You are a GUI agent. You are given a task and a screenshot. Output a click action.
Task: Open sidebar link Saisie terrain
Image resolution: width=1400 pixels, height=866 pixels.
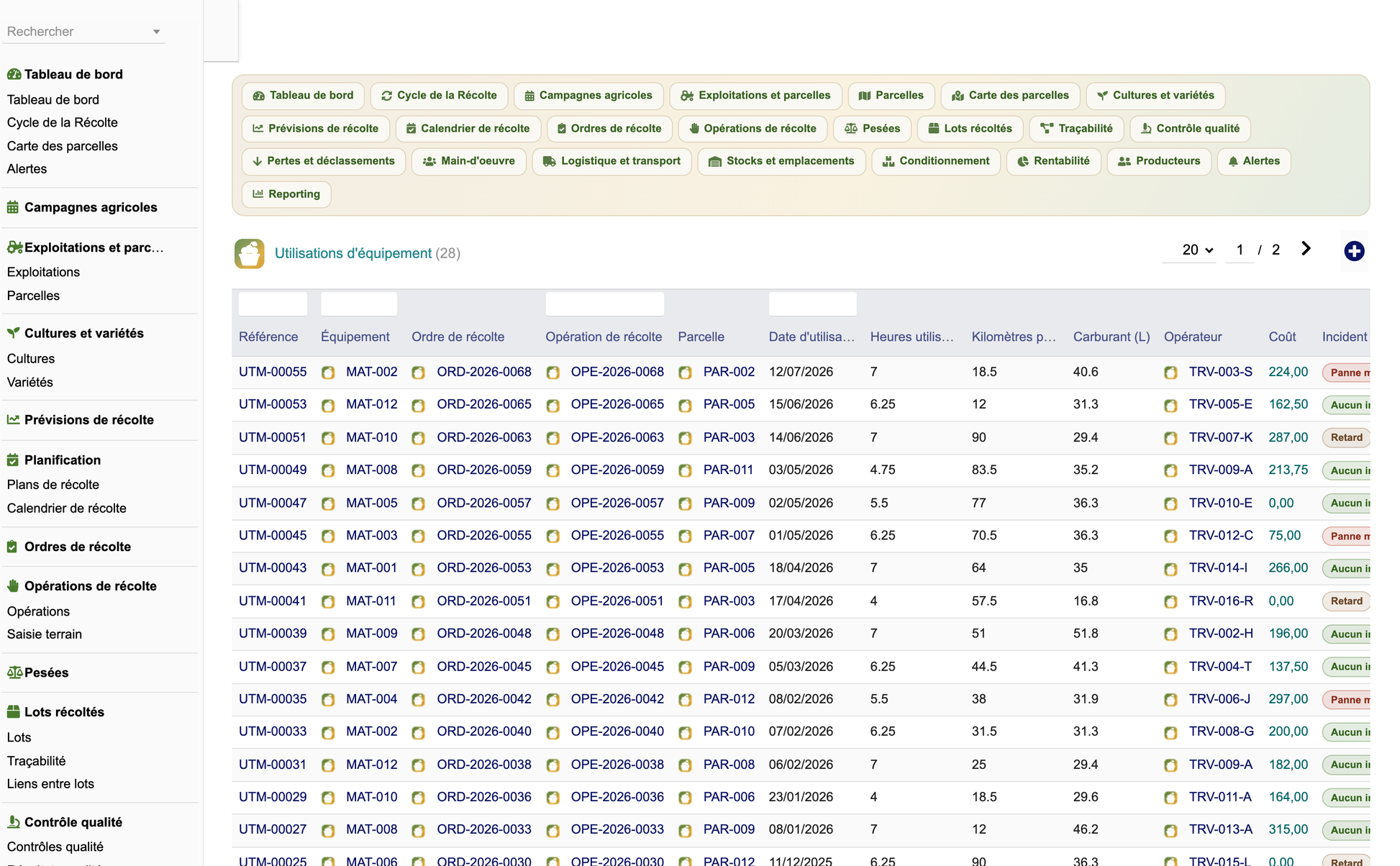pyautogui.click(x=45, y=634)
